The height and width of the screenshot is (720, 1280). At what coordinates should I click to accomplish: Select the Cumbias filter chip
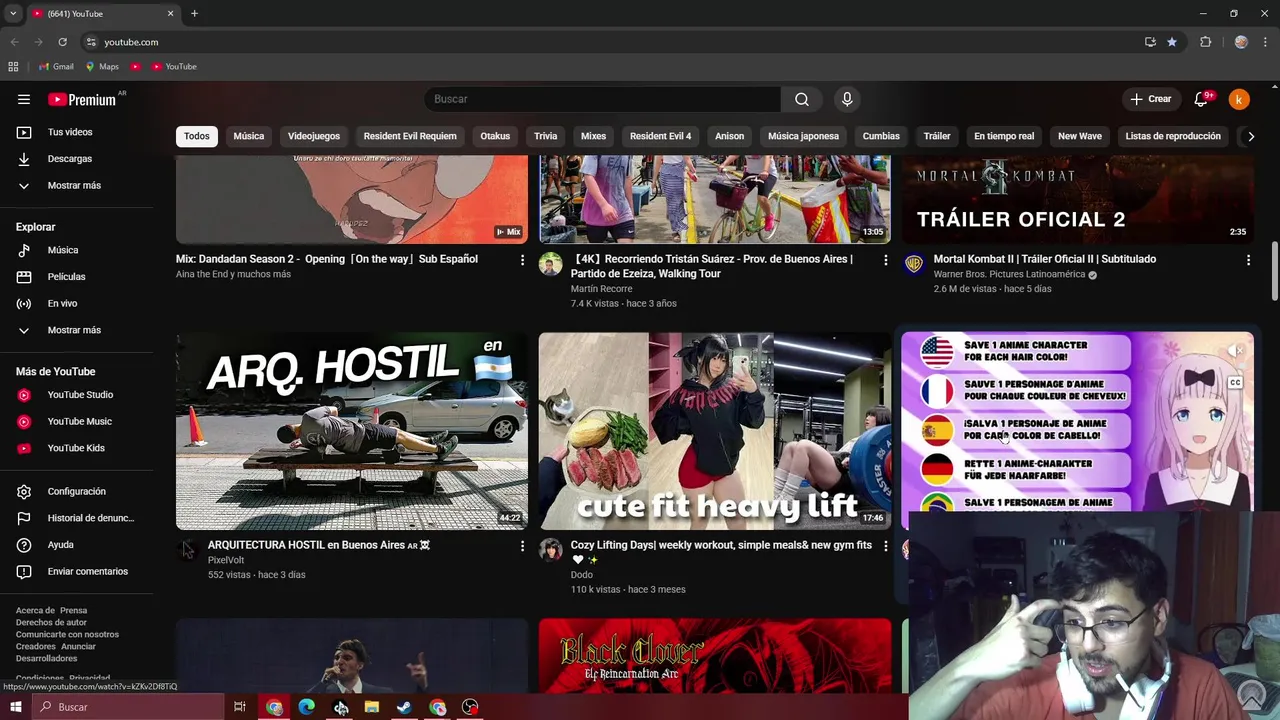pos(881,136)
